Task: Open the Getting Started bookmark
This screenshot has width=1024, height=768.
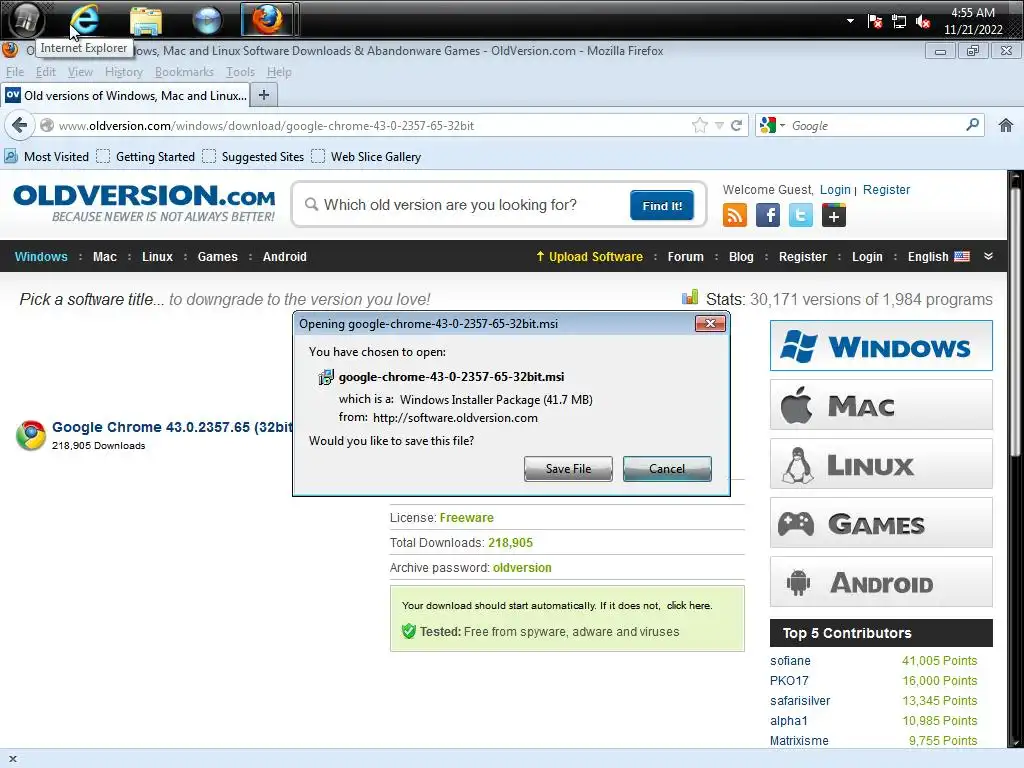Action: [x=146, y=157]
